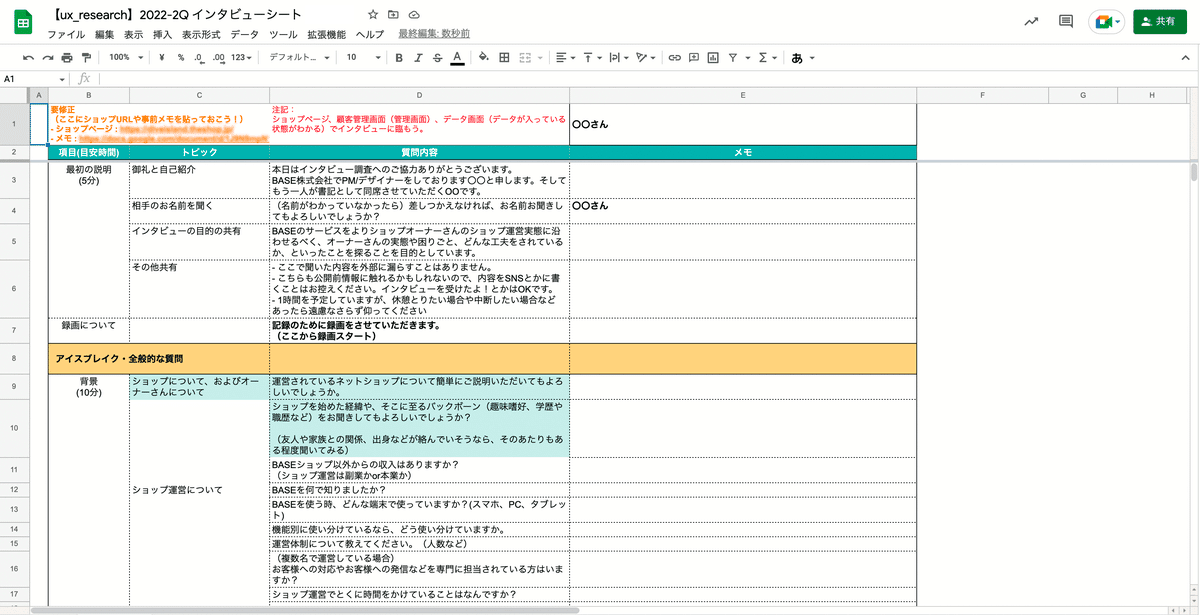Decrease decimal places button
Image resolution: width=1200 pixels, height=615 pixels.
(x=200, y=58)
